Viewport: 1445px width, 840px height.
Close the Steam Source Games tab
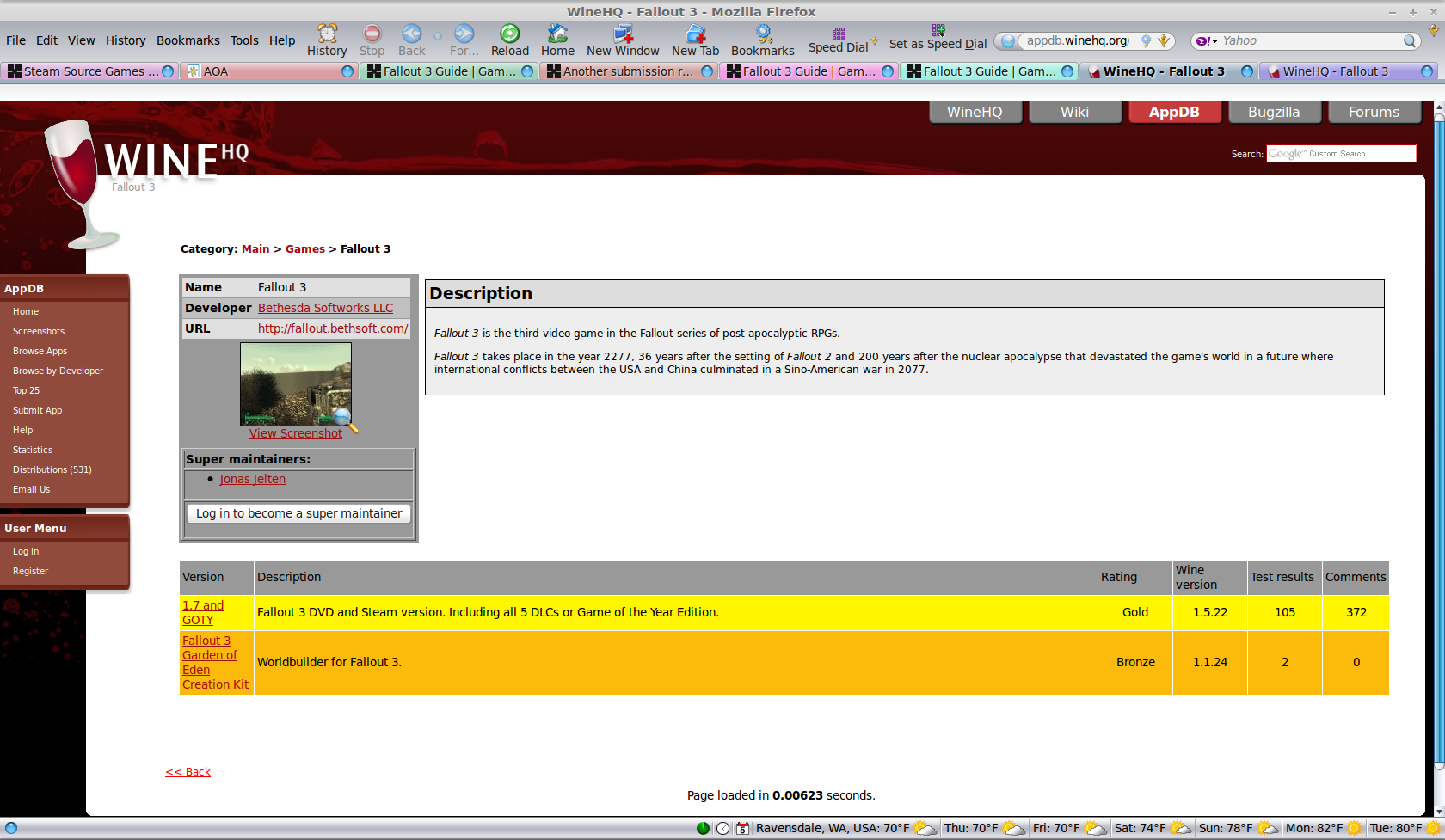pos(168,71)
